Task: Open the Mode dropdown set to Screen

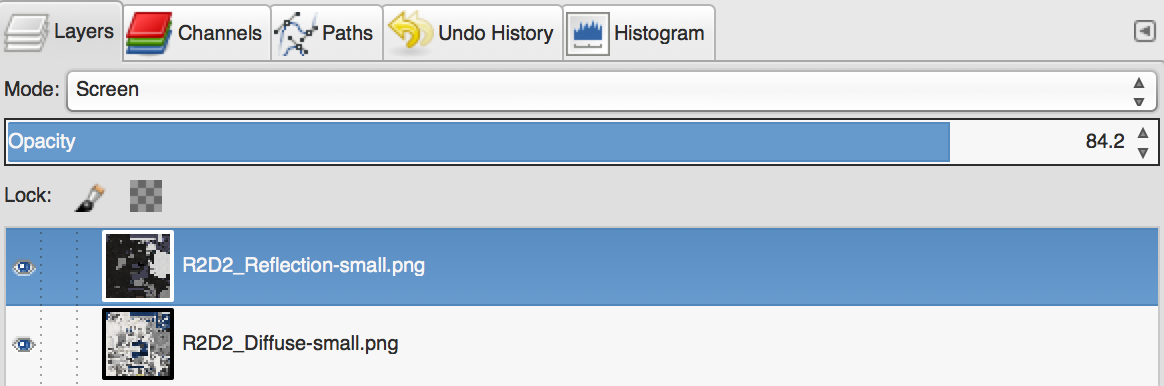Action: coord(612,91)
